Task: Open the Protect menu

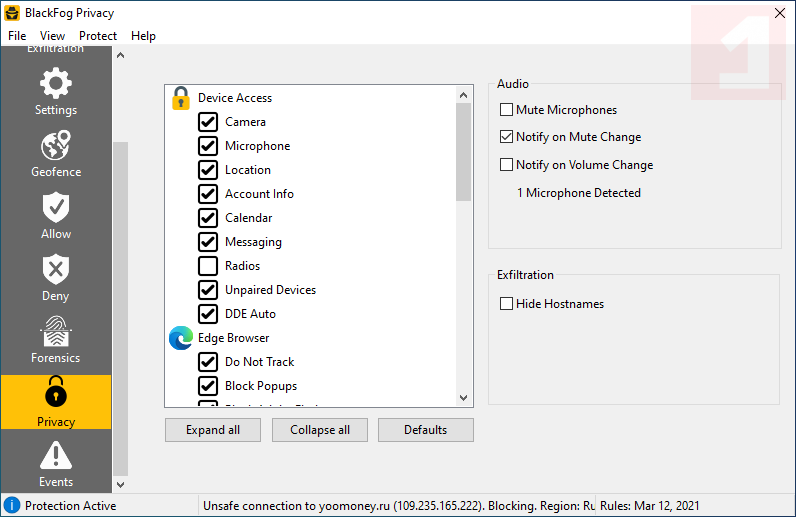Action: click(98, 36)
